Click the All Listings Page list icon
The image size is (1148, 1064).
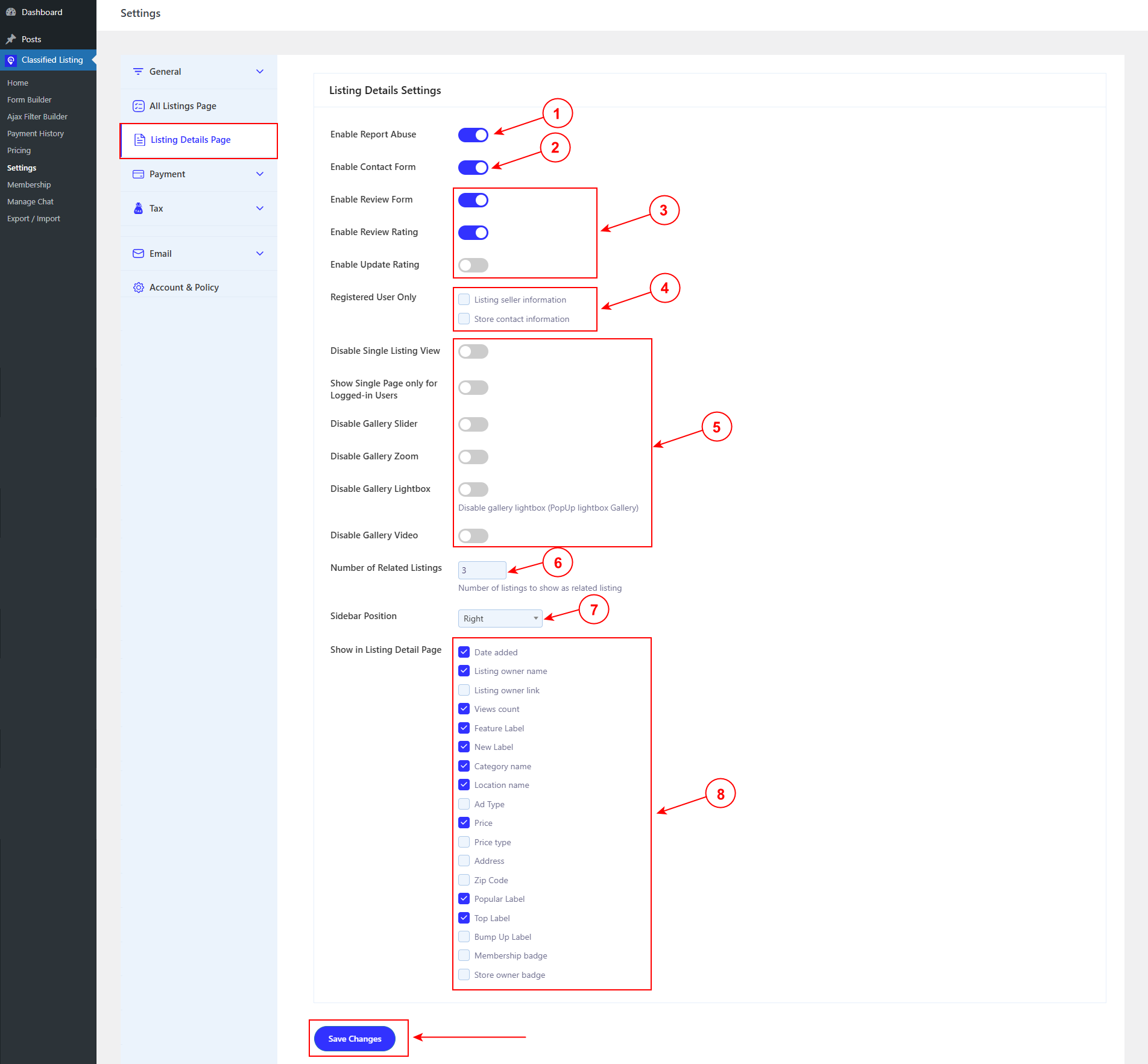click(x=138, y=106)
